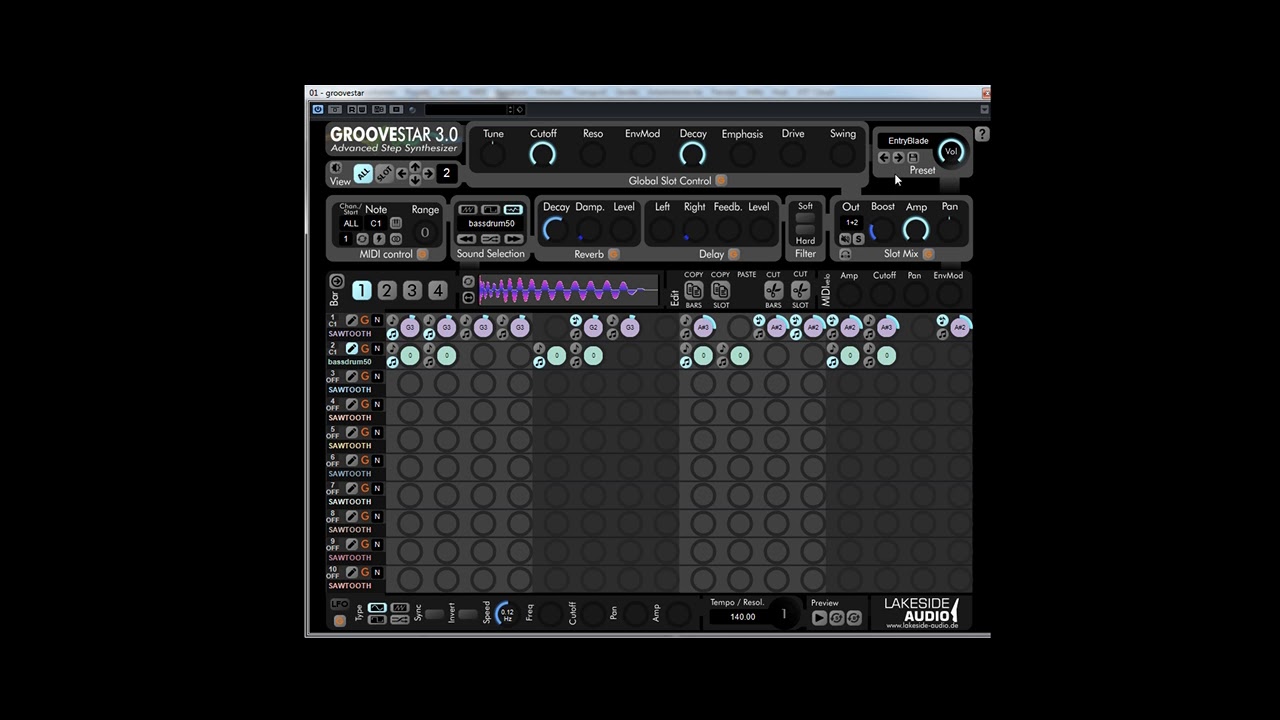Click the pencil edit icon on slot 10

point(351,572)
